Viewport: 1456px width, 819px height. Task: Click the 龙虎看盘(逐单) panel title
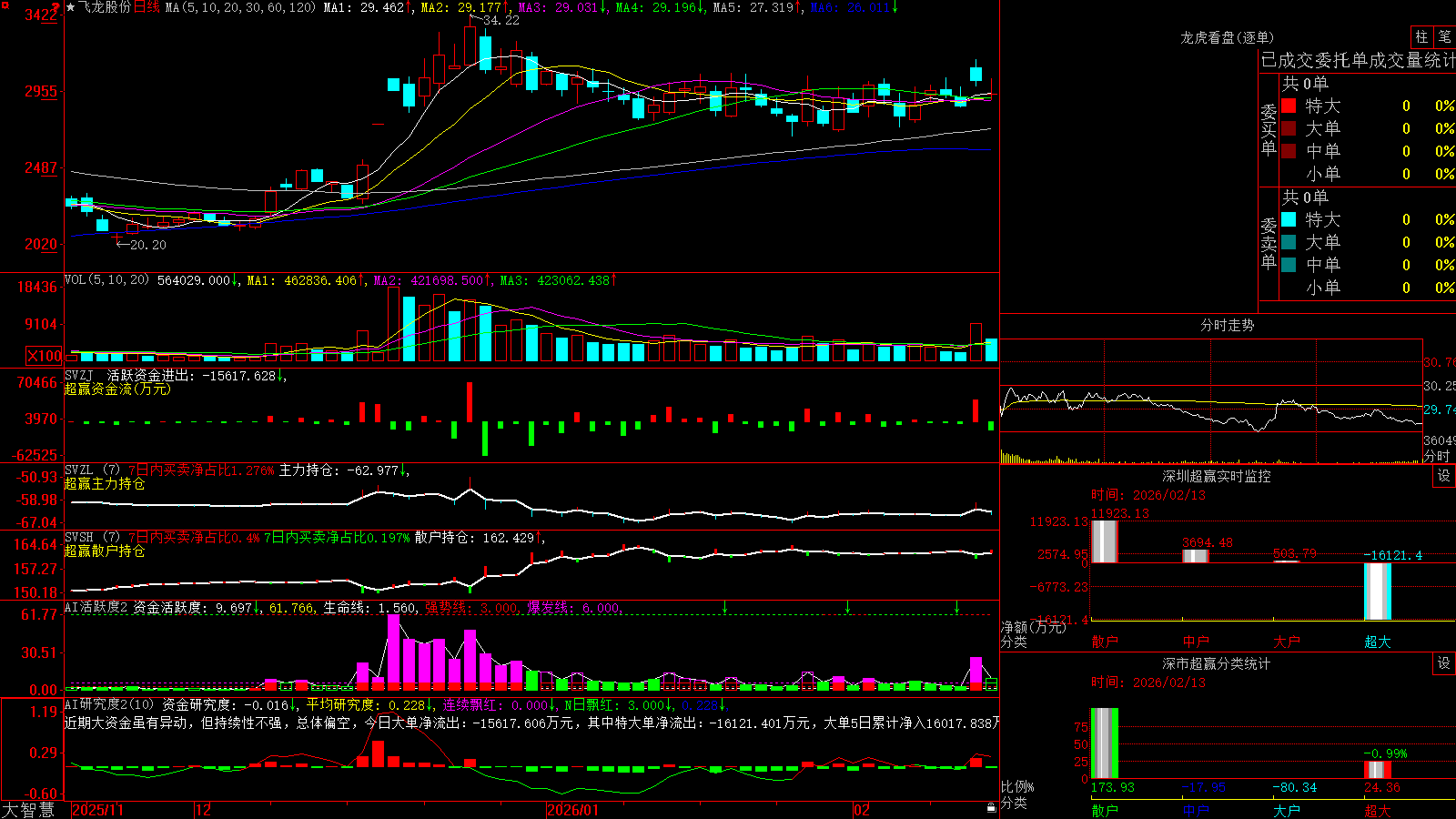click(x=1227, y=37)
